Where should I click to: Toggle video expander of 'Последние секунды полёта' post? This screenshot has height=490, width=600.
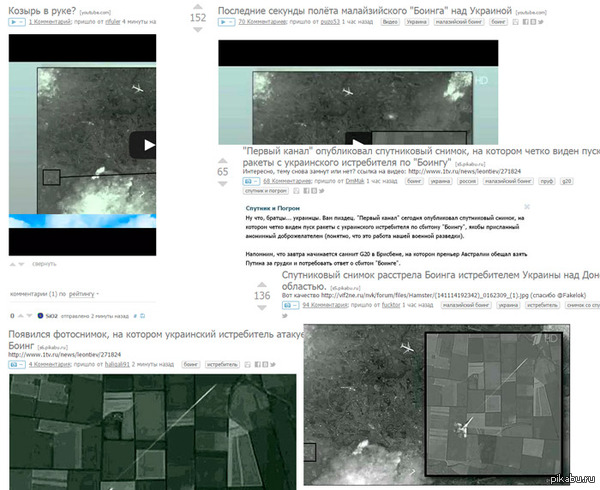(227, 22)
